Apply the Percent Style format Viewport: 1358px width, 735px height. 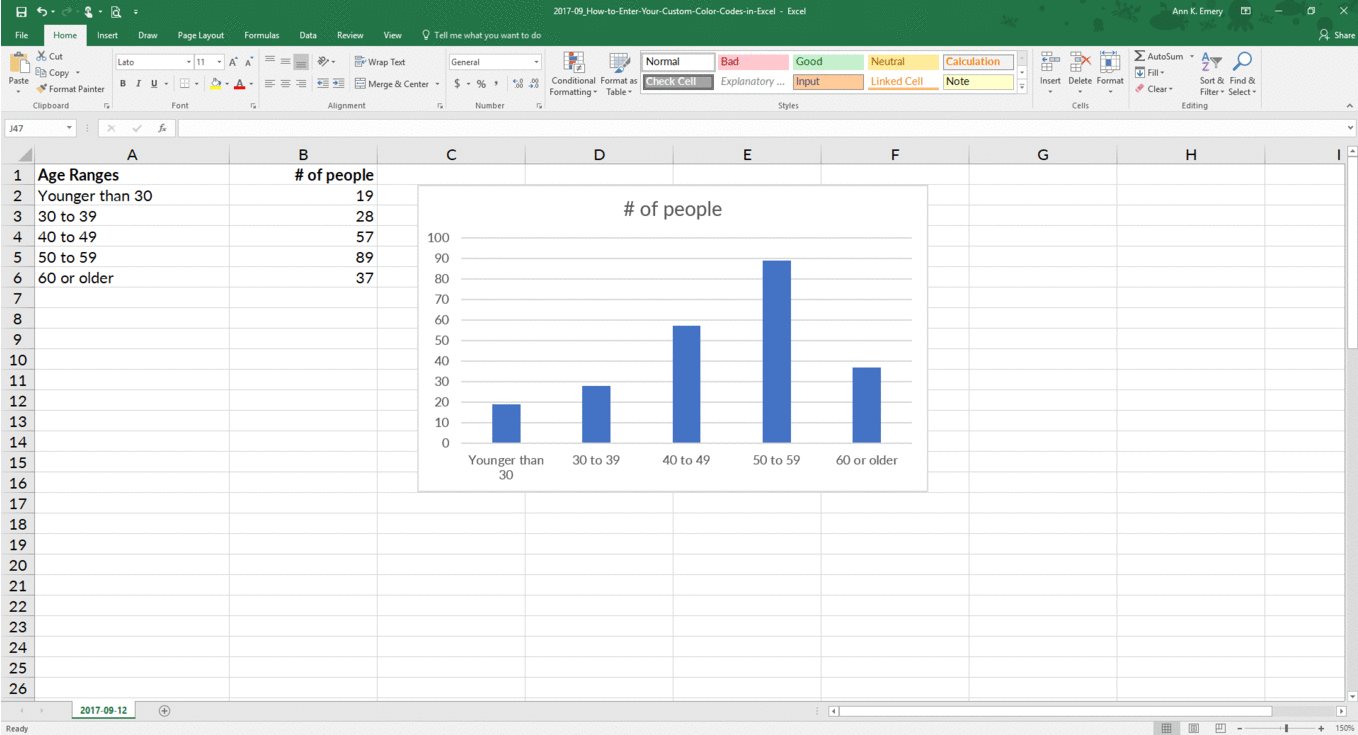click(481, 83)
